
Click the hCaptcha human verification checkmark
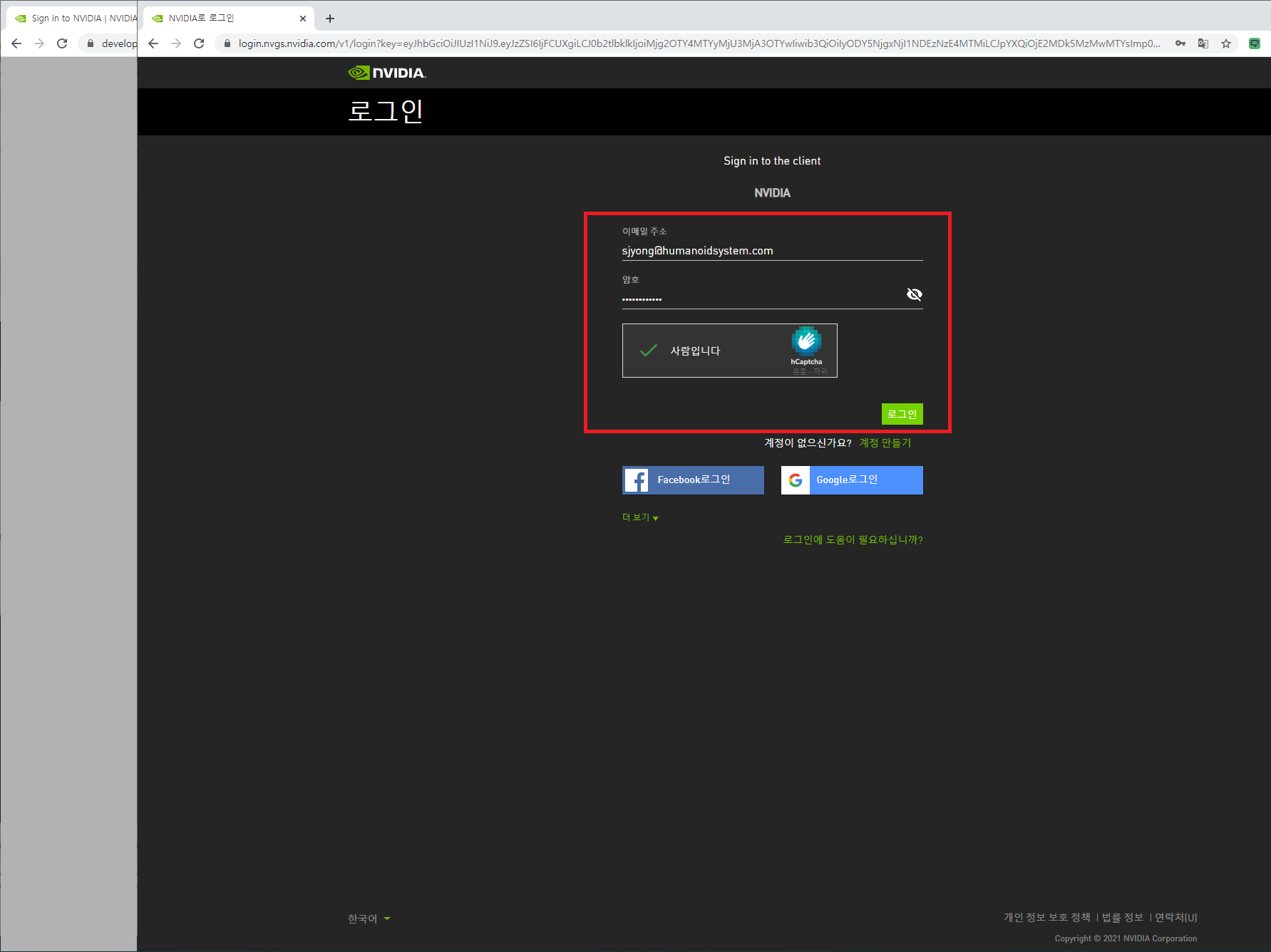(x=648, y=351)
